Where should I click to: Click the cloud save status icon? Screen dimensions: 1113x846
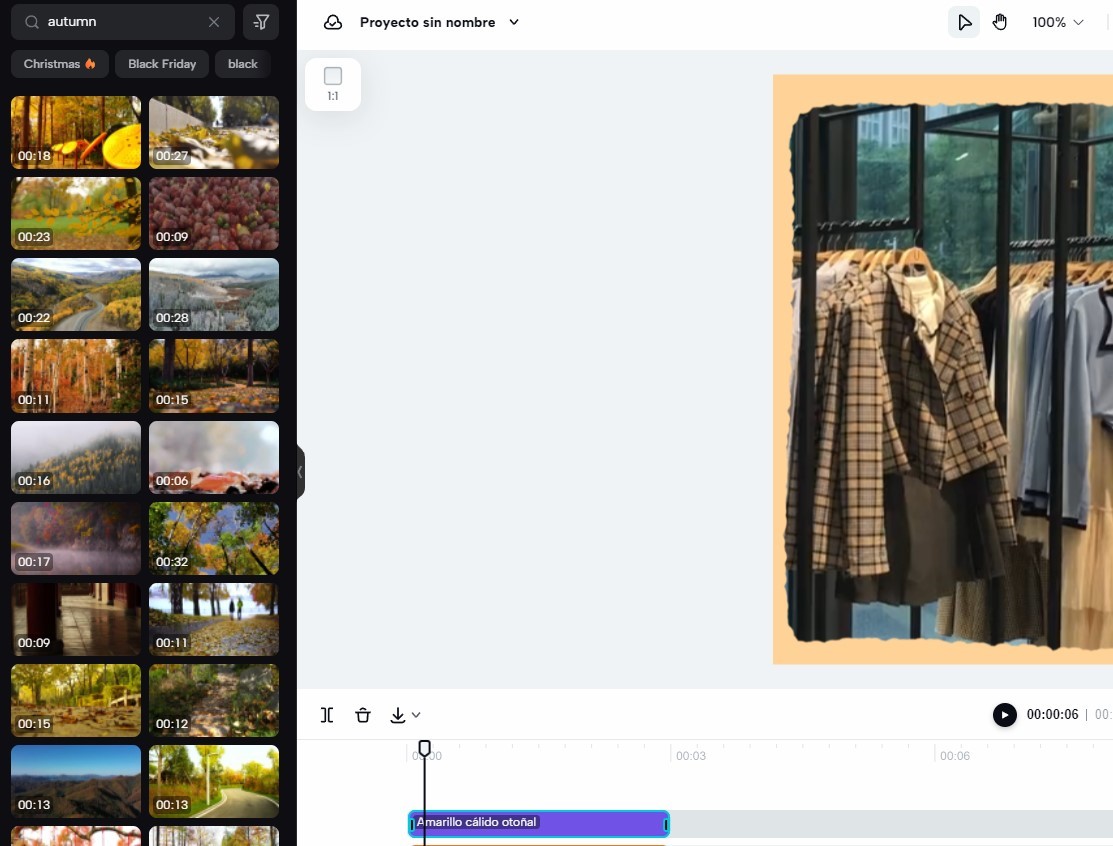pos(333,22)
